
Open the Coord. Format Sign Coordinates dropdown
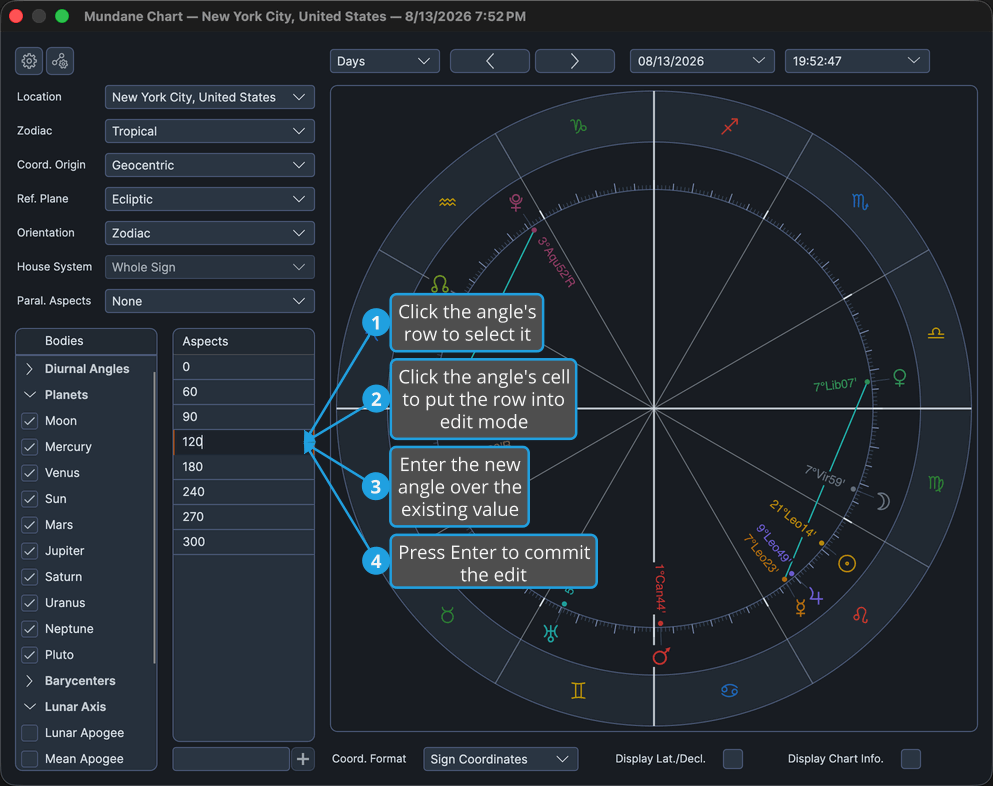click(x=500, y=759)
